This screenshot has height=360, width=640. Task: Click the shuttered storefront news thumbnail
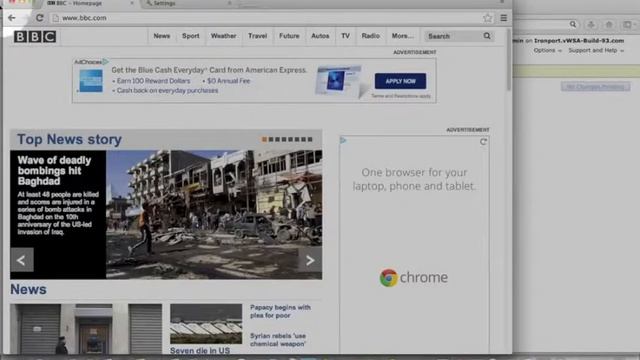[86, 329]
